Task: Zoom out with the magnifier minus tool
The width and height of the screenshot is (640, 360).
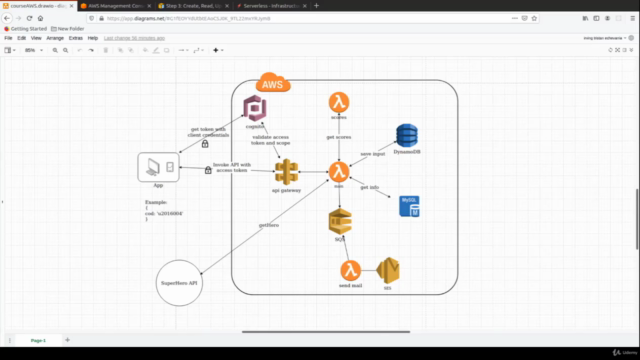Action: click(x=65, y=50)
